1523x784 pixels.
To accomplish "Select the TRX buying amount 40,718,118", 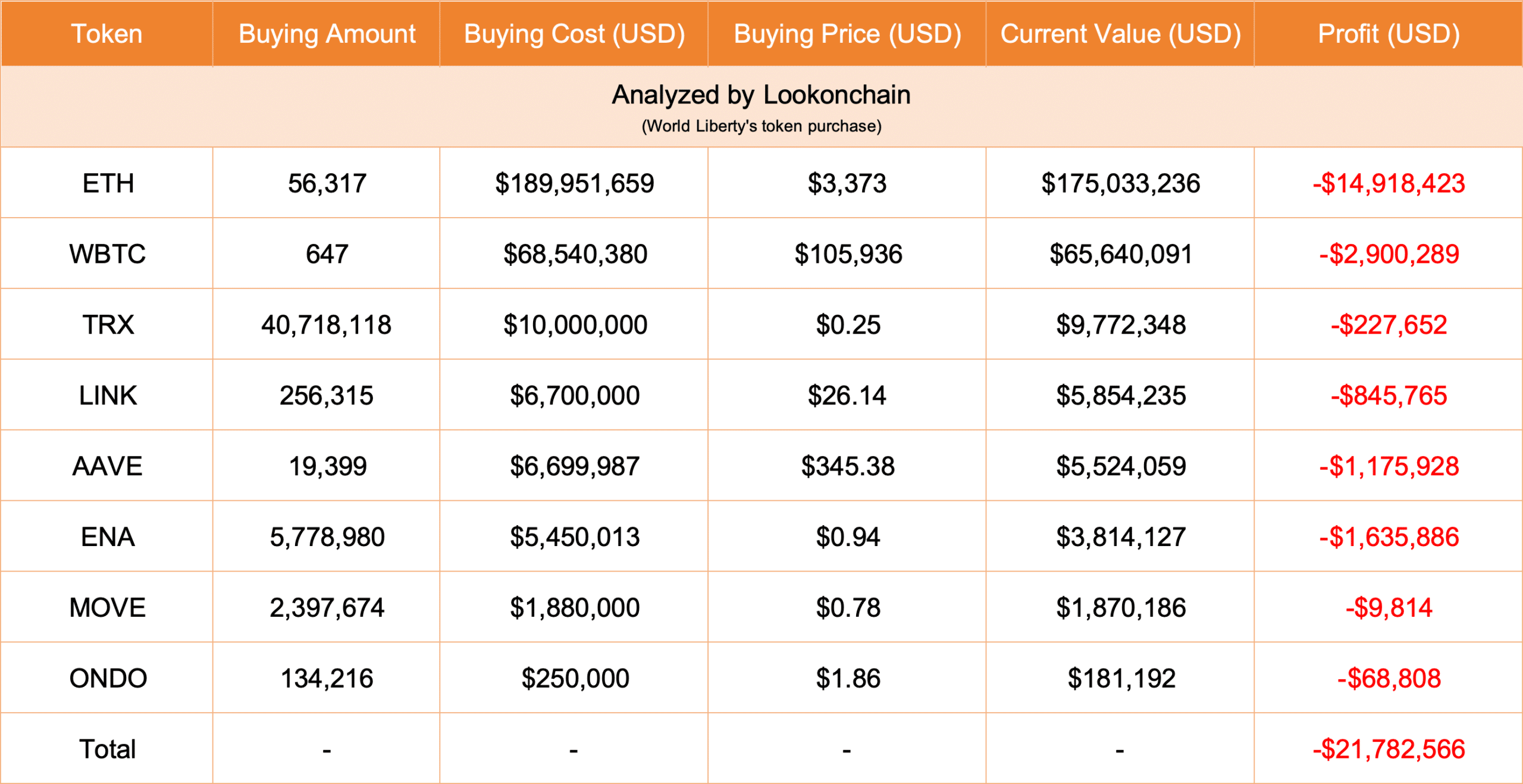I will (327, 325).
